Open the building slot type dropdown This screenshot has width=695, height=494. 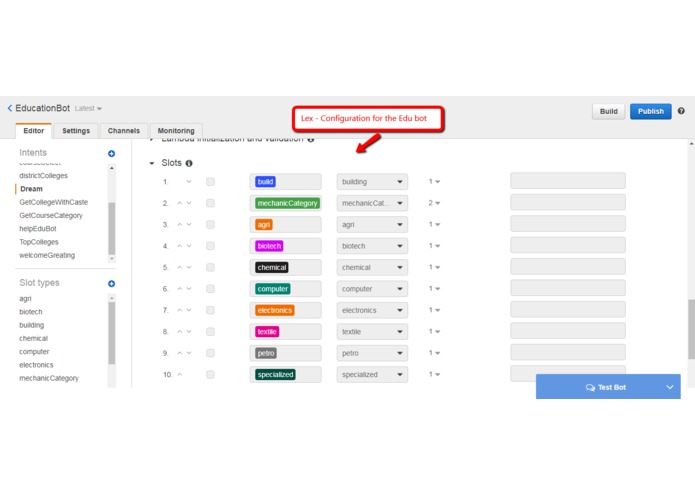(x=372, y=182)
